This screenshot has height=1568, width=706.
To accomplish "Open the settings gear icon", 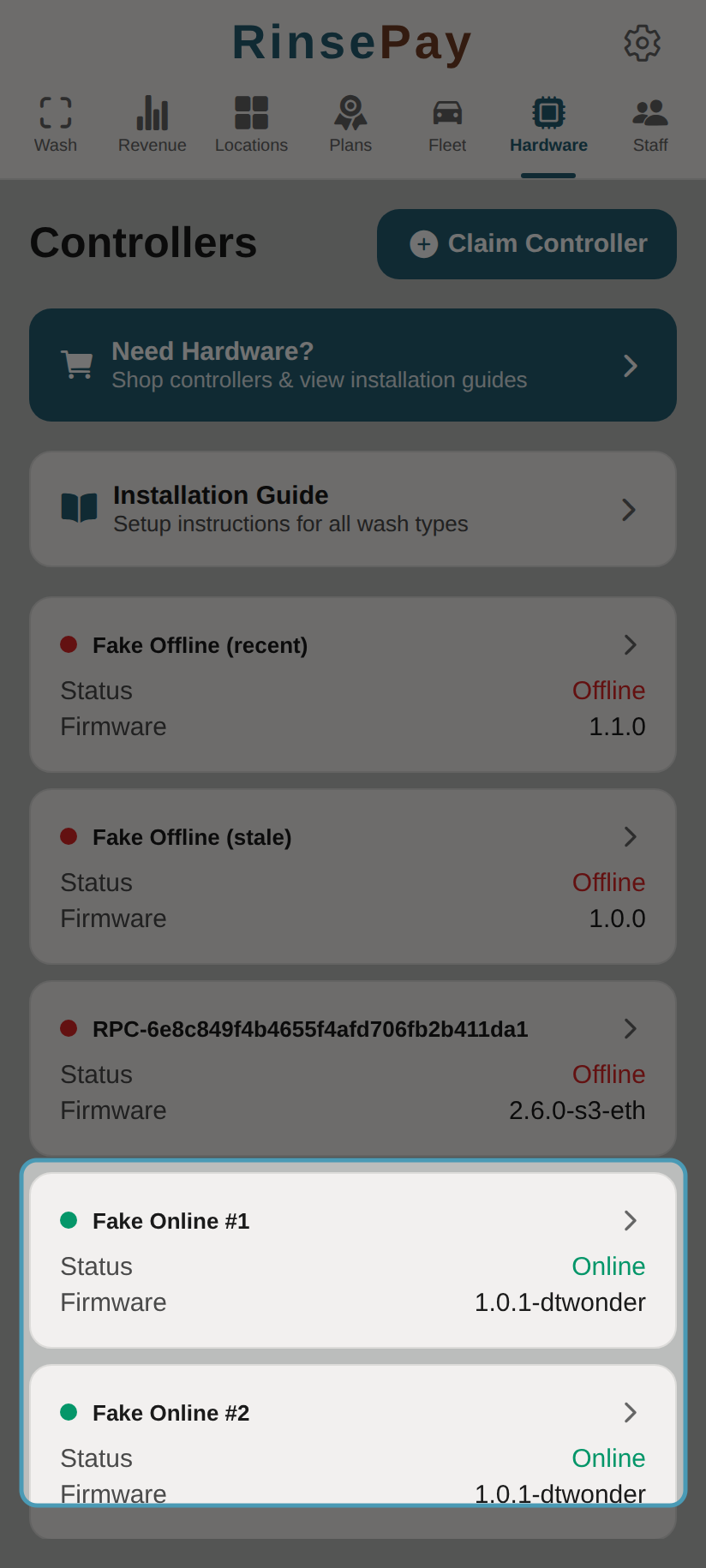I will [x=642, y=43].
